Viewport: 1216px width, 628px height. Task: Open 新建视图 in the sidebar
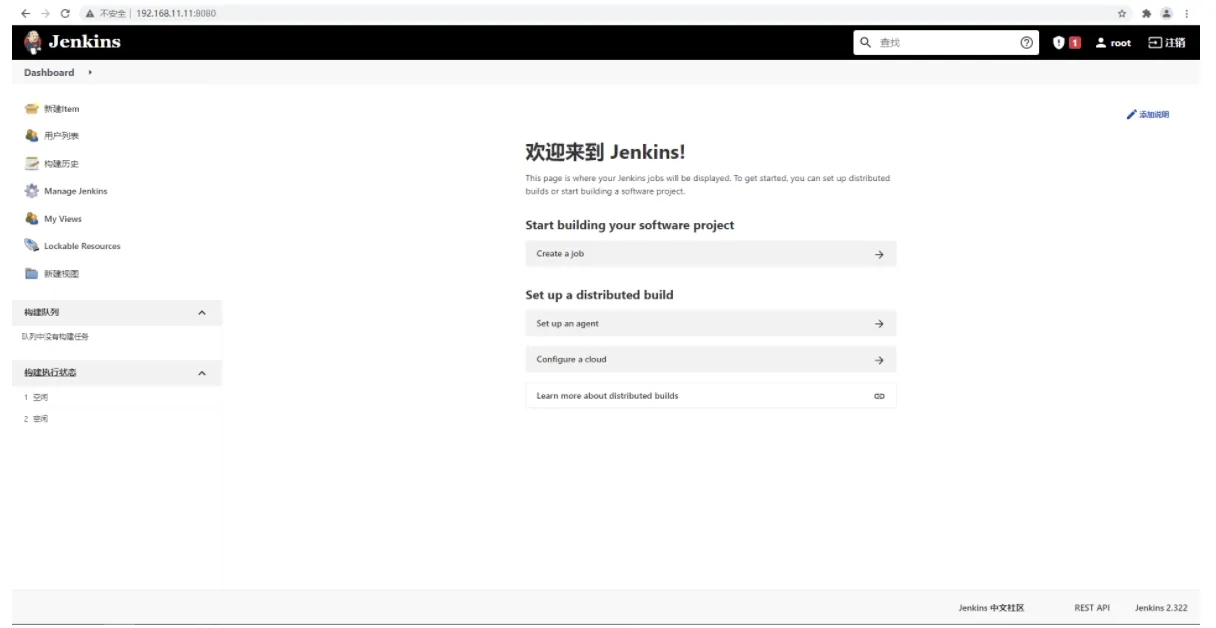tap(61, 274)
